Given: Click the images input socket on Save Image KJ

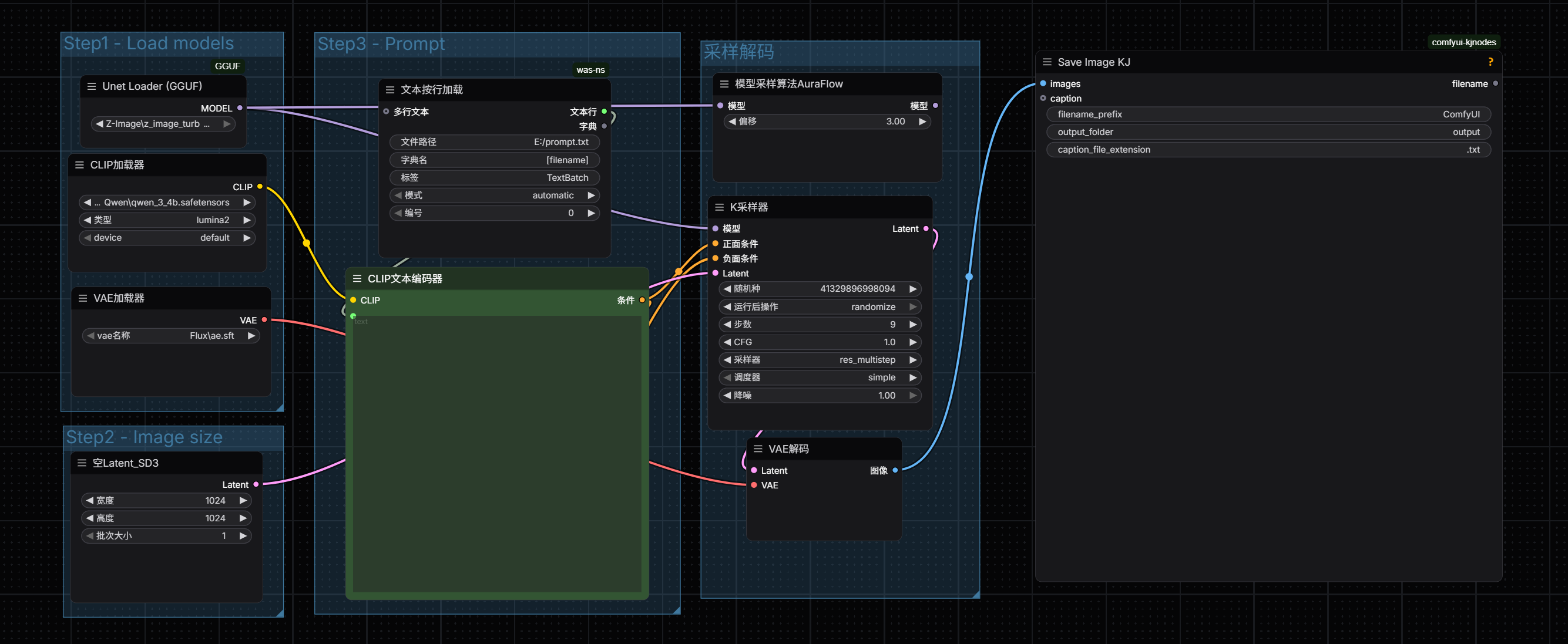Looking at the screenshot, I should [1043, 84].
